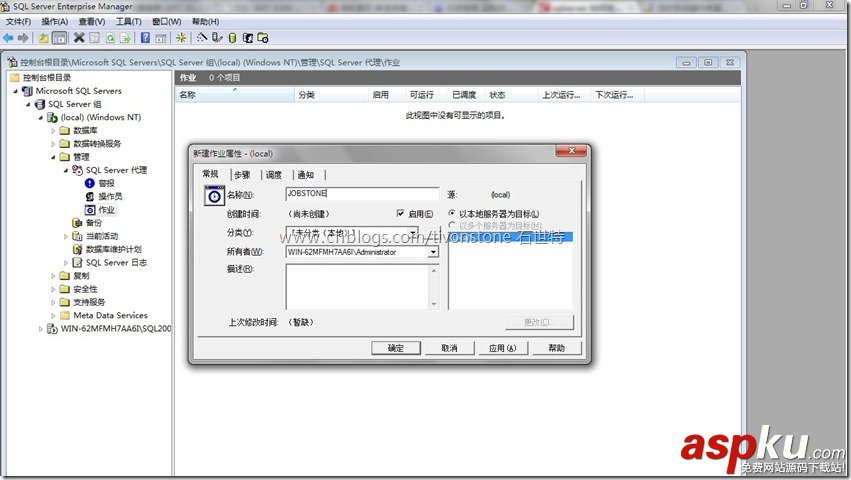
Task: Expand the 支持服务 folder node
Action: pos(53,302)
